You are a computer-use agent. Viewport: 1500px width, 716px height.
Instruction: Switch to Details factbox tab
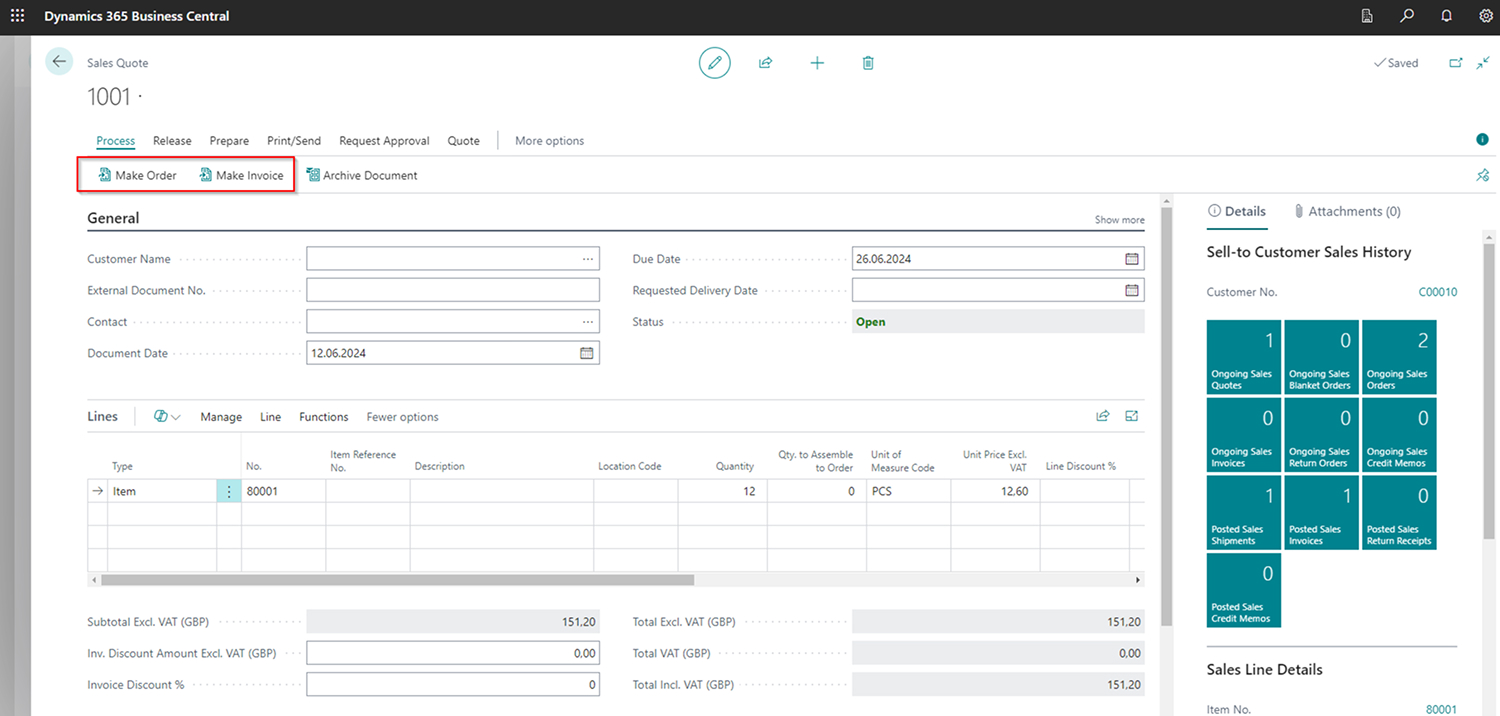click(1237, 211)
